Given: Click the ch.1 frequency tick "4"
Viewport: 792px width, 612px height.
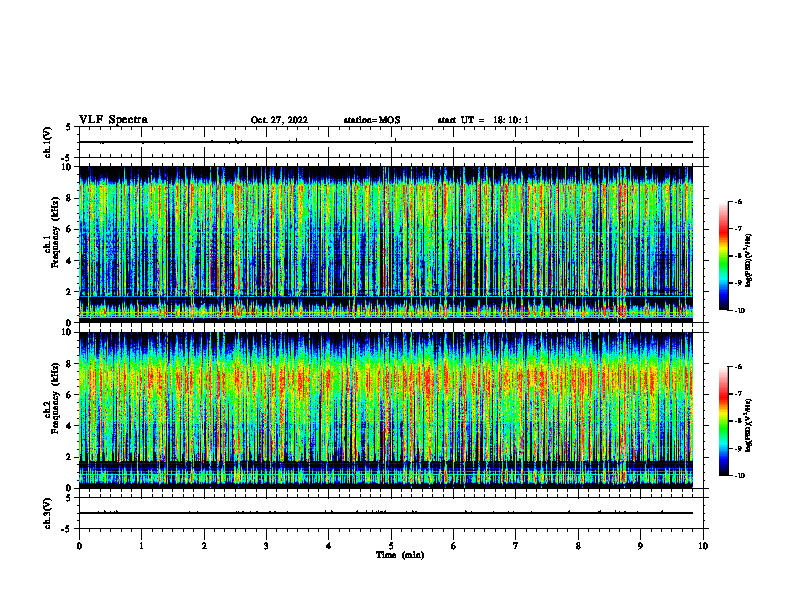Looking at the screenshot, I should point(71,261).
